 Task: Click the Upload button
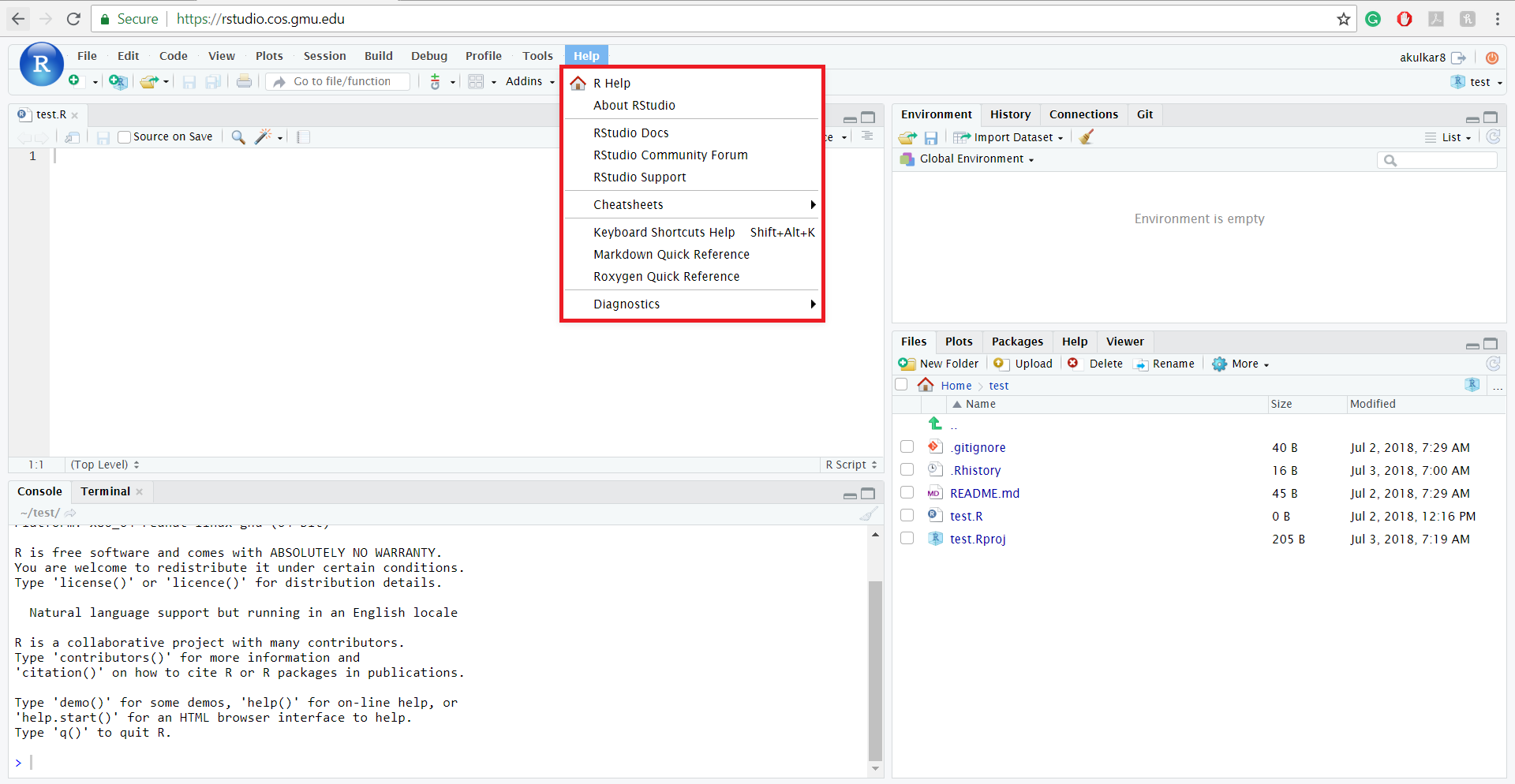coord(1023,364)
